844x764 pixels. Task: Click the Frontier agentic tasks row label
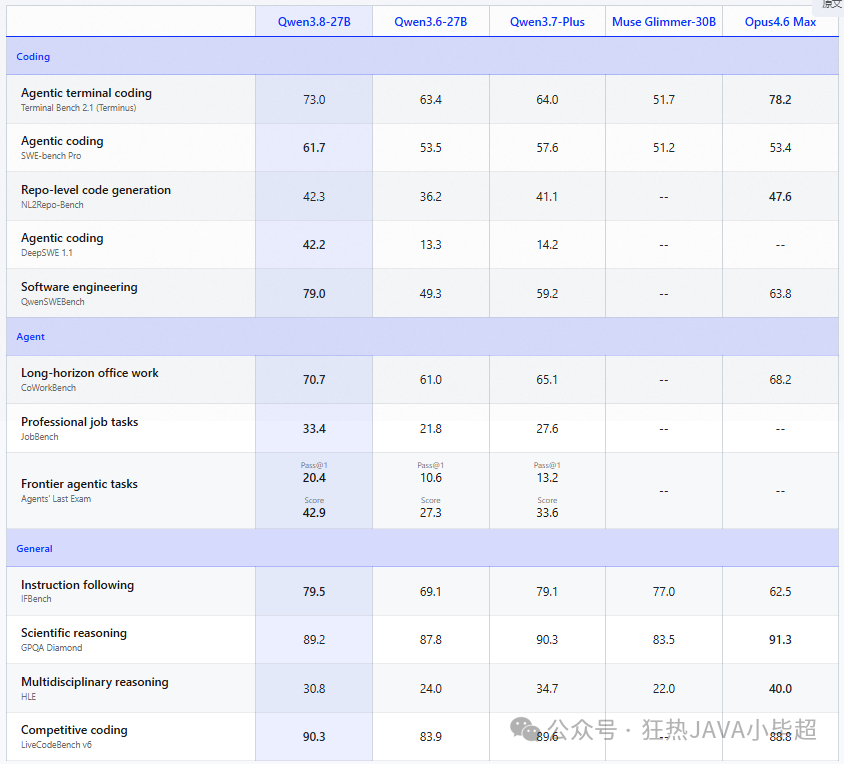pyautogui.click(x=79, y=484)
